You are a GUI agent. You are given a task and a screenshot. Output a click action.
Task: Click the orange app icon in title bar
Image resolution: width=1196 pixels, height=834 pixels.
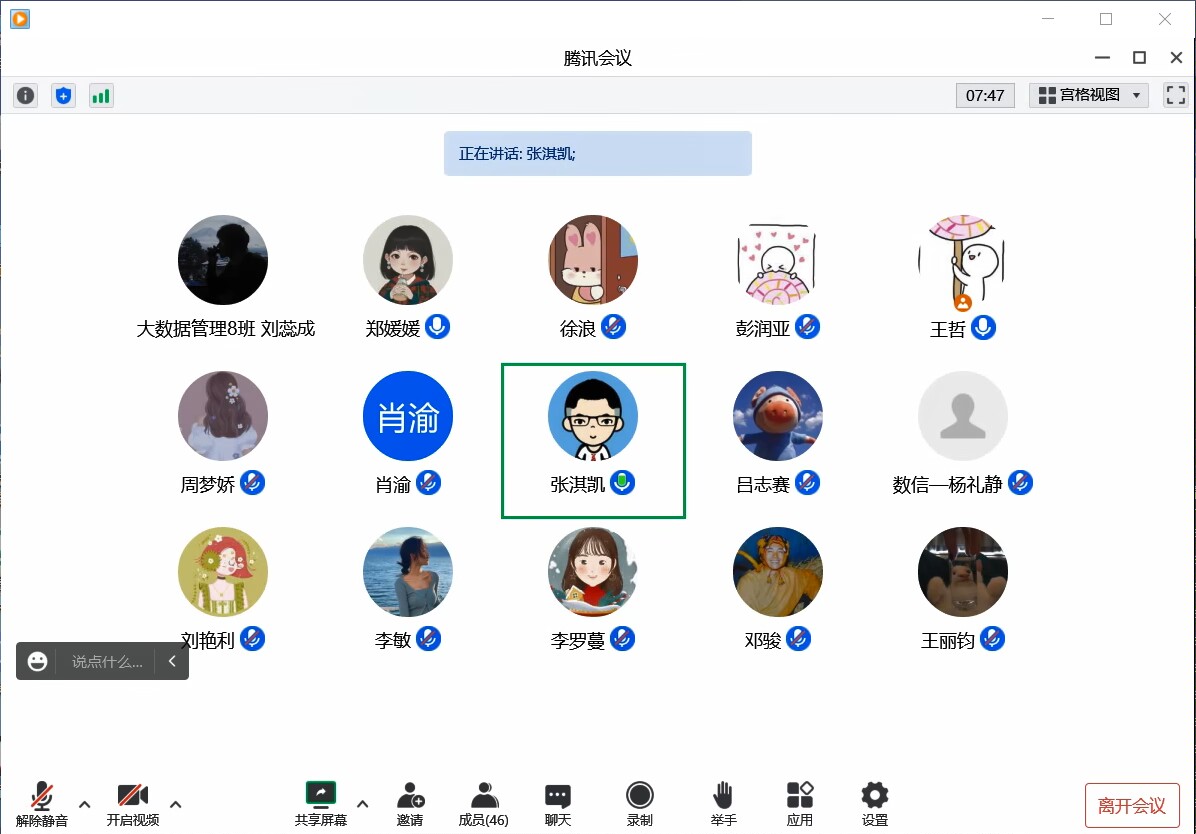click(x=20, y=18)
